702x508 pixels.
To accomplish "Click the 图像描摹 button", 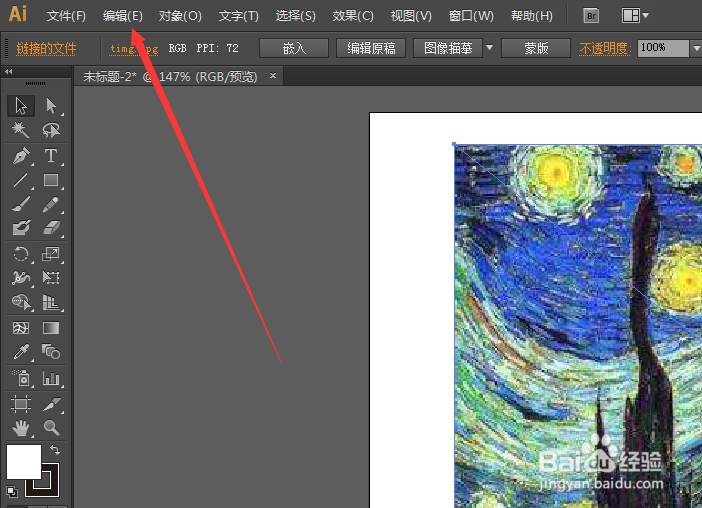I will coord(448,48).
